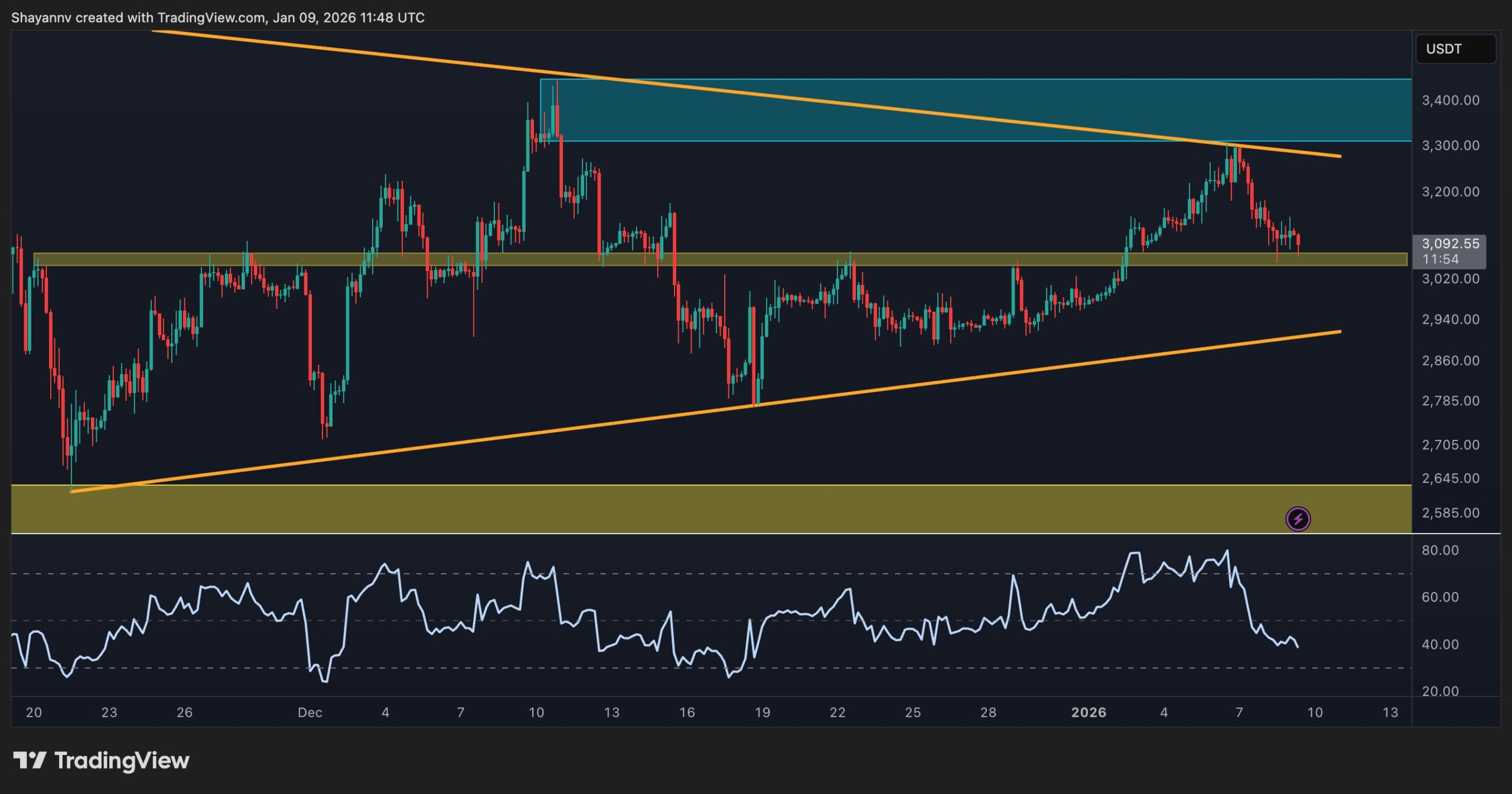This screenshot has height=794, width=1512.
Task: Click the 11:54 candle countdown timer
Action: pos(1440,259)
